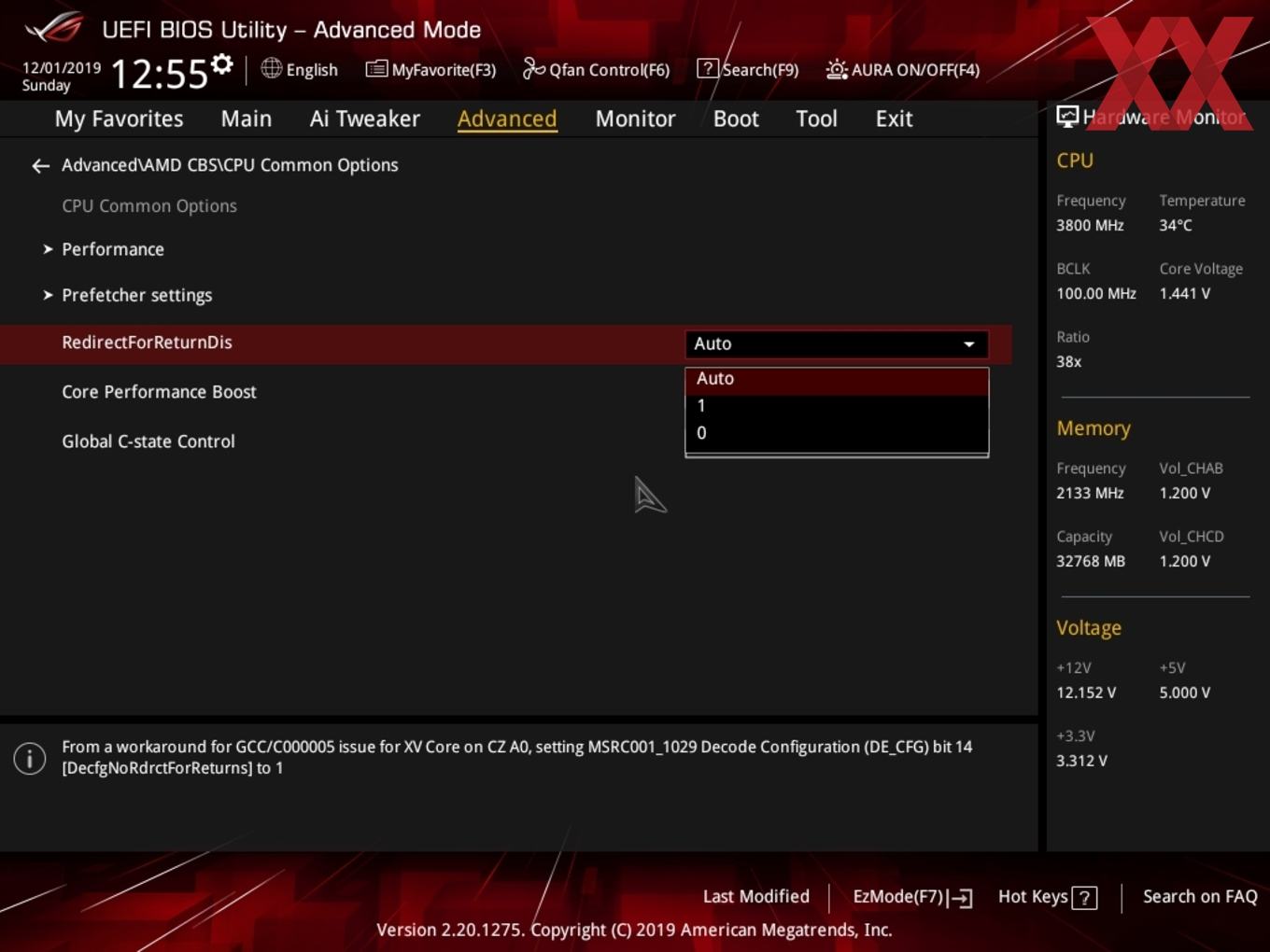
Task: Open Hot Keys help
Action: coord(1047,897)
